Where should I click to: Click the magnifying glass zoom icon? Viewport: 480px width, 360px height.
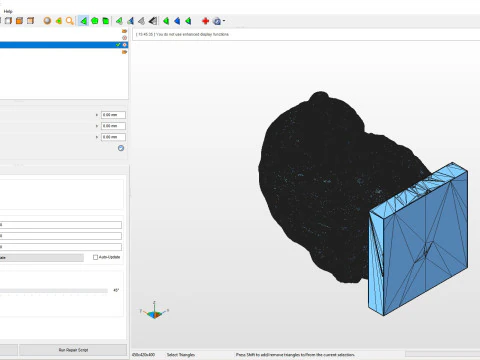(69, 21)
